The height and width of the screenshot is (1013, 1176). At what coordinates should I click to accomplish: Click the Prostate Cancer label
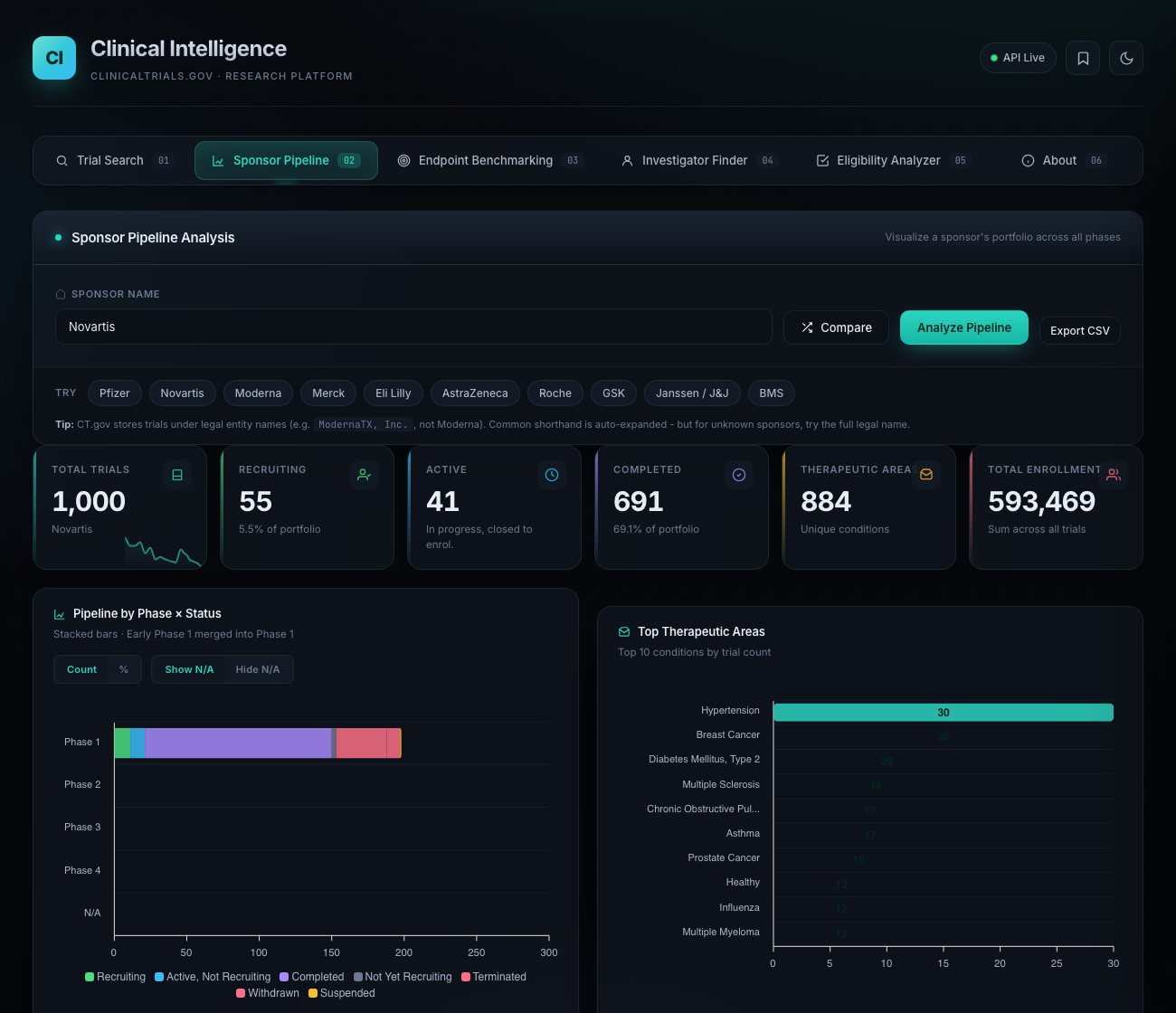click(724, 858)
